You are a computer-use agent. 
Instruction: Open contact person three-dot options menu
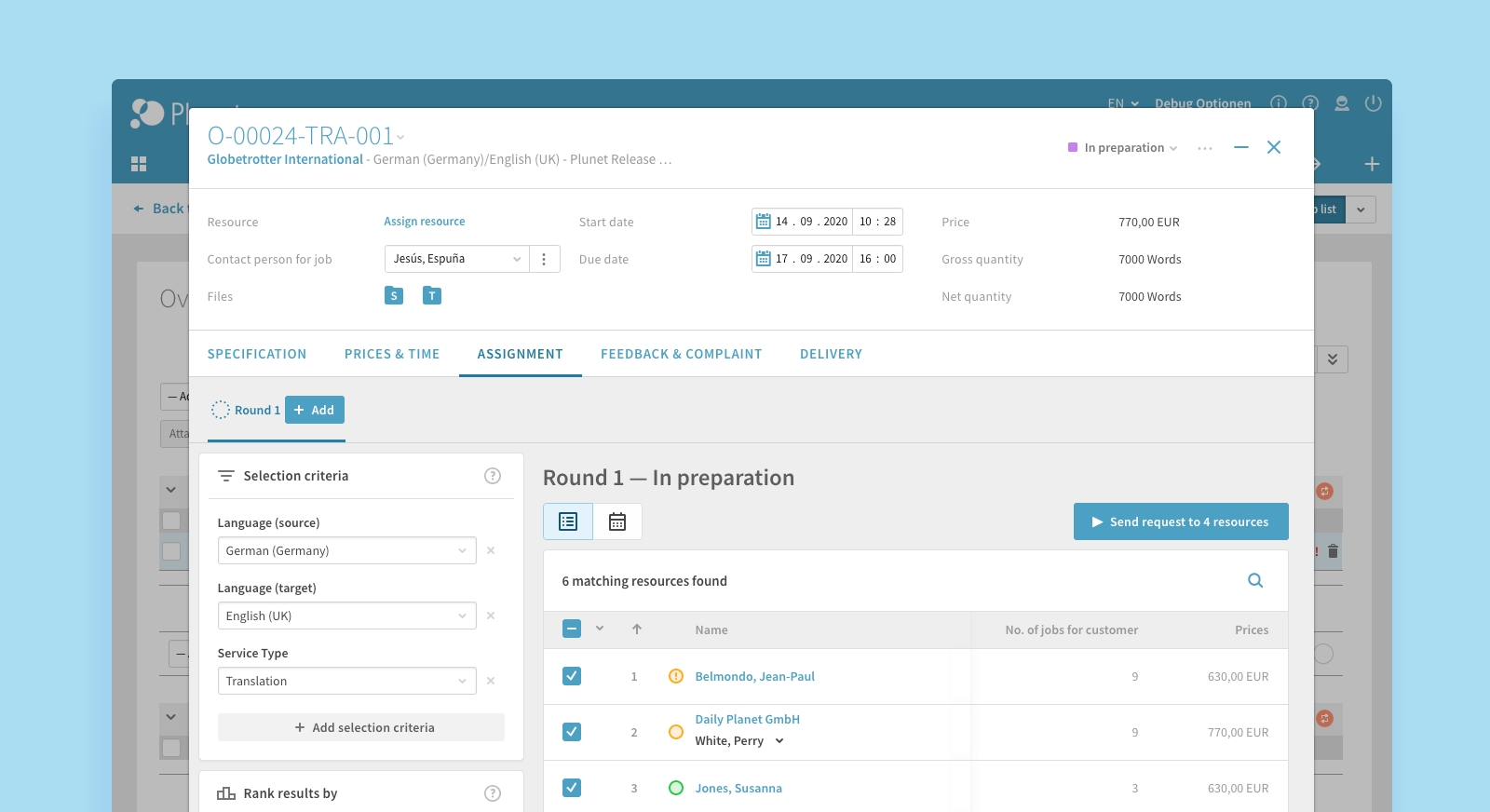[544, 259]
